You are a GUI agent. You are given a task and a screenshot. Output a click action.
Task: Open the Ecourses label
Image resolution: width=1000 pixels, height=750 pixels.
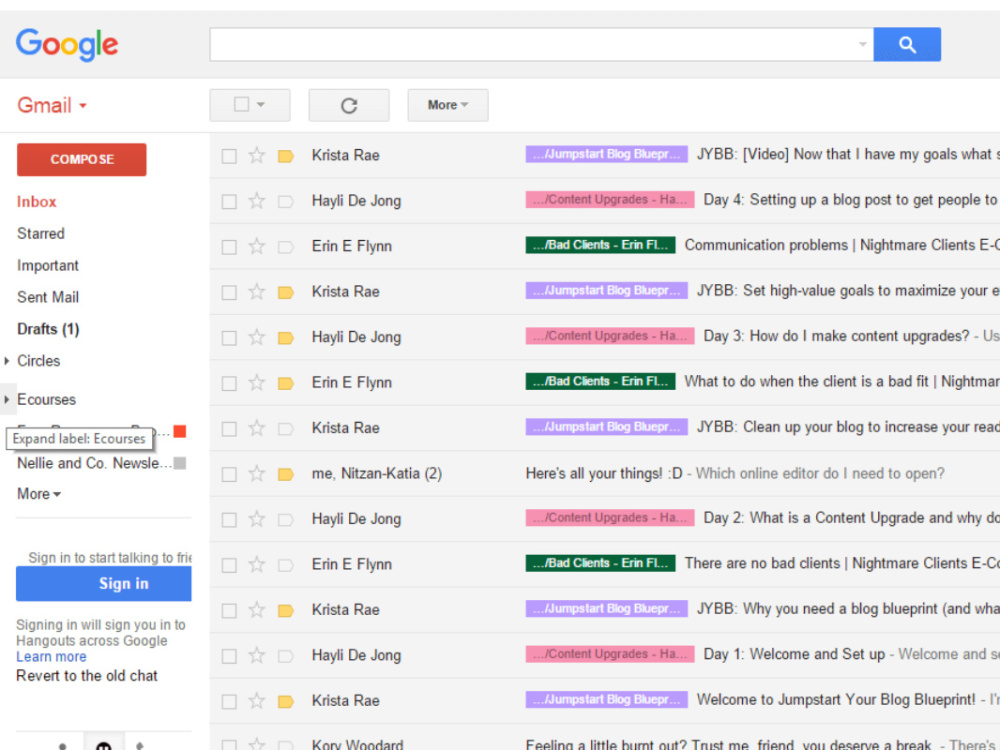[x=47, y=400]
